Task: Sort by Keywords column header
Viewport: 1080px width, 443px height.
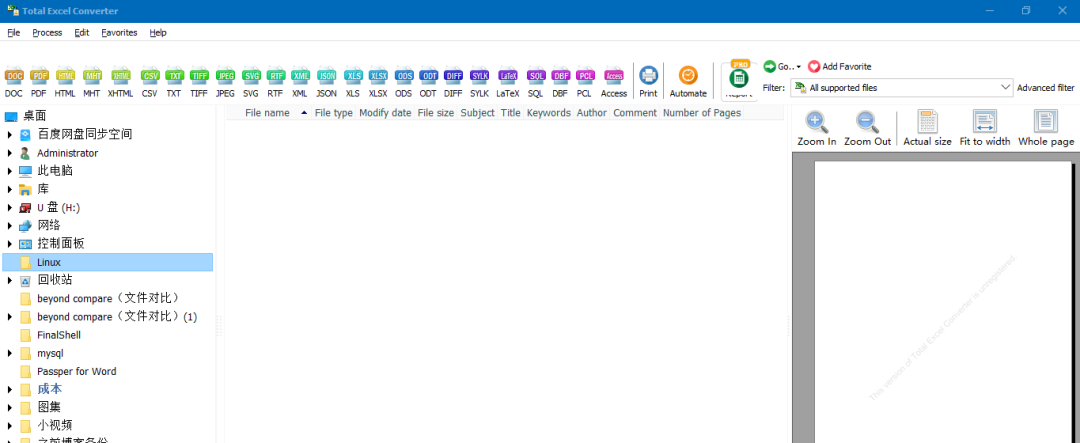Action: point(549,113)
